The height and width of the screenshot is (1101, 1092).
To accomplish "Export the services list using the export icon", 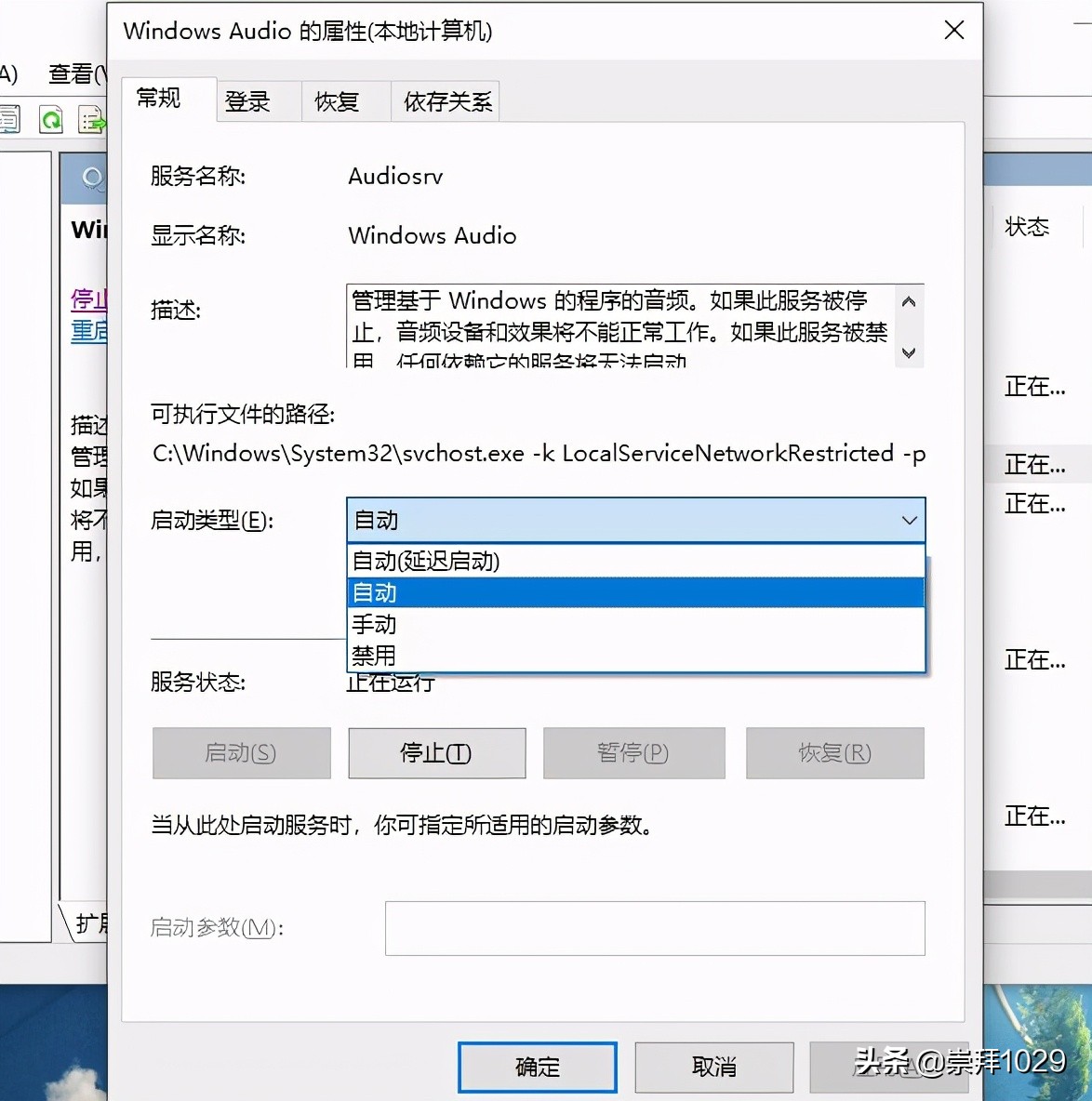I will [90, 120].
